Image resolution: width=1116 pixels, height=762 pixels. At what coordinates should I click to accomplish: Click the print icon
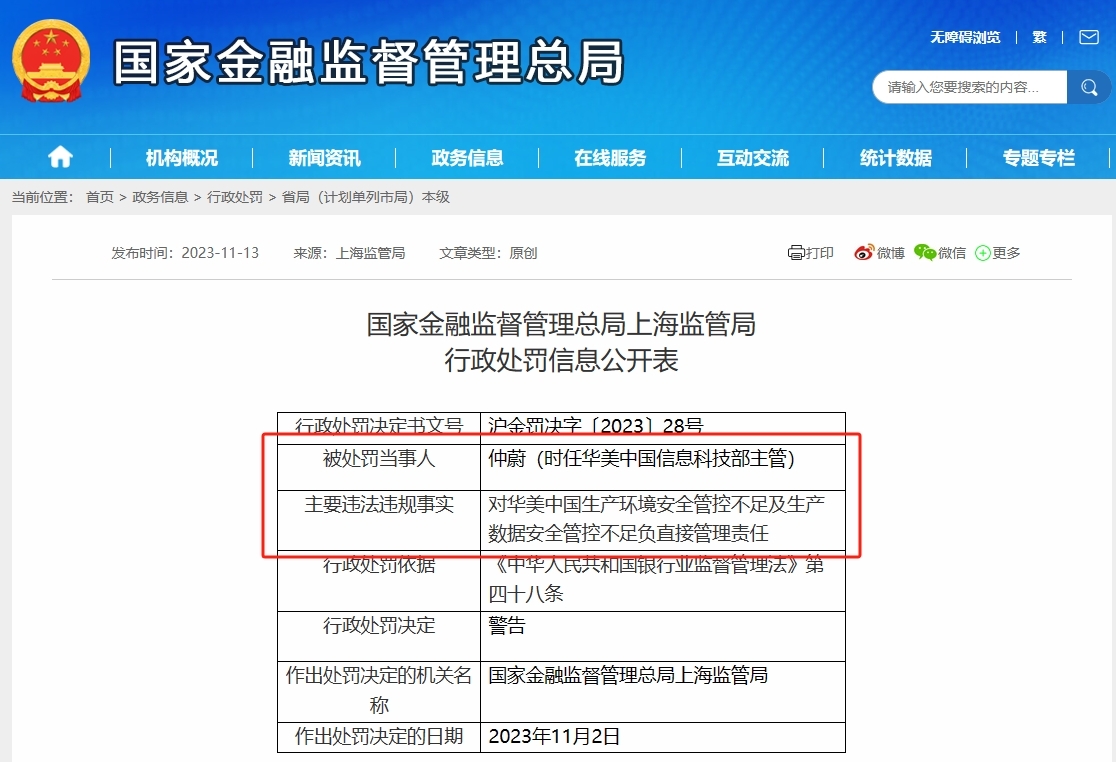[796, 253]
